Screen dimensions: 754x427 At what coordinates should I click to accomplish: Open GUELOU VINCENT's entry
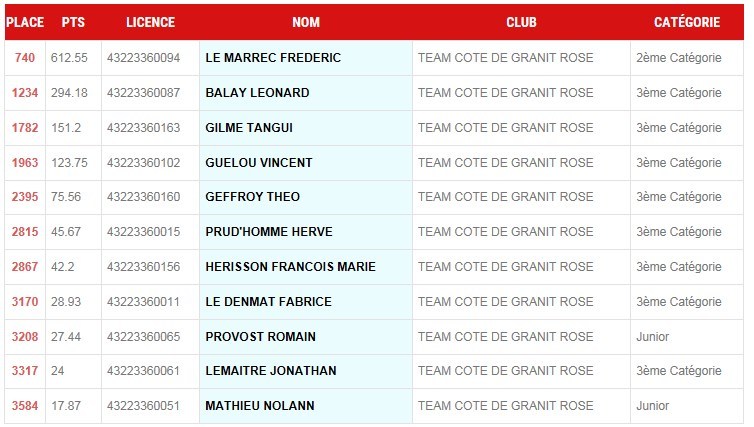tap(259, 163)
